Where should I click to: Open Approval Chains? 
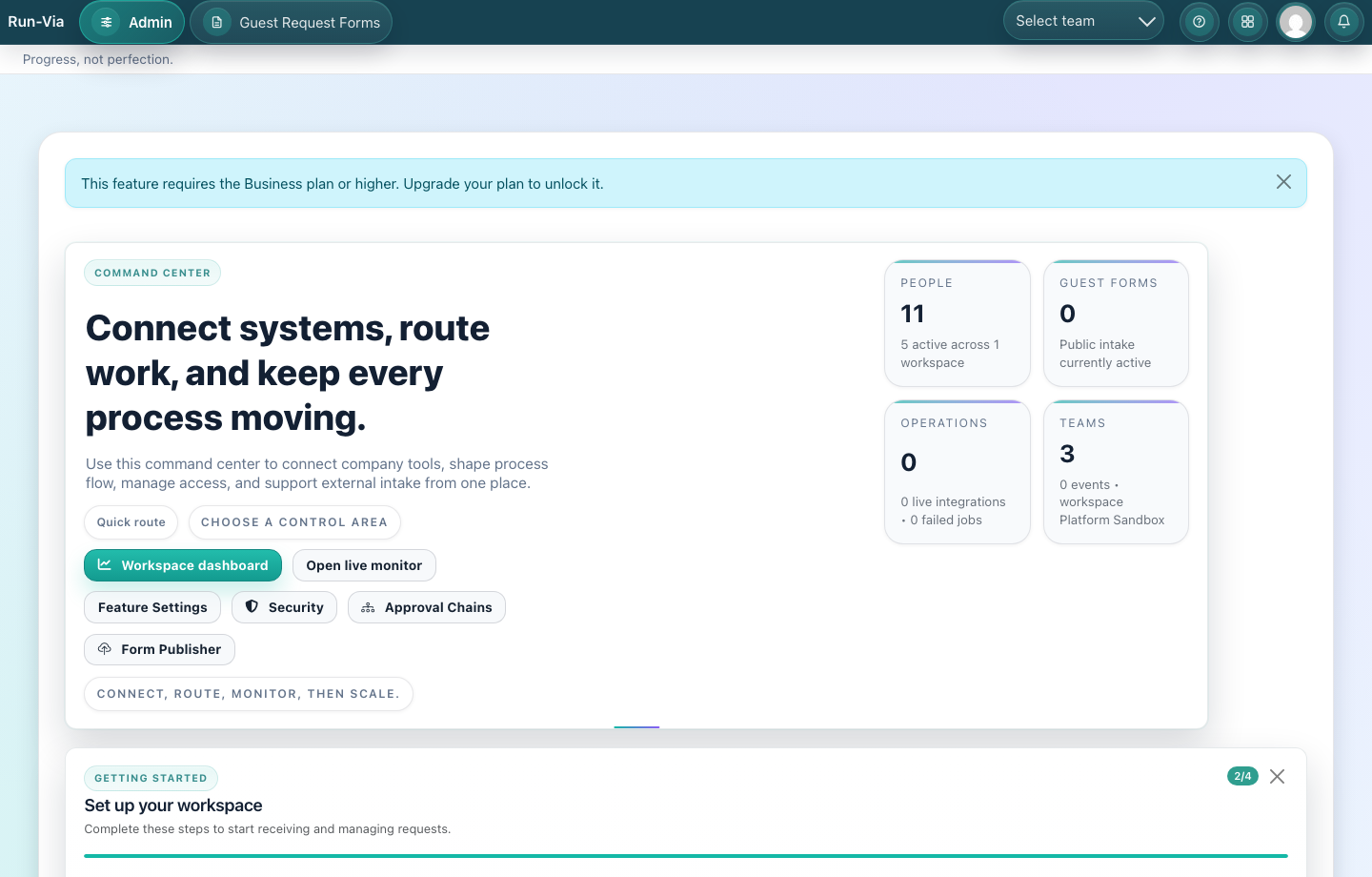pyautogui.click(x=427, y=607)
